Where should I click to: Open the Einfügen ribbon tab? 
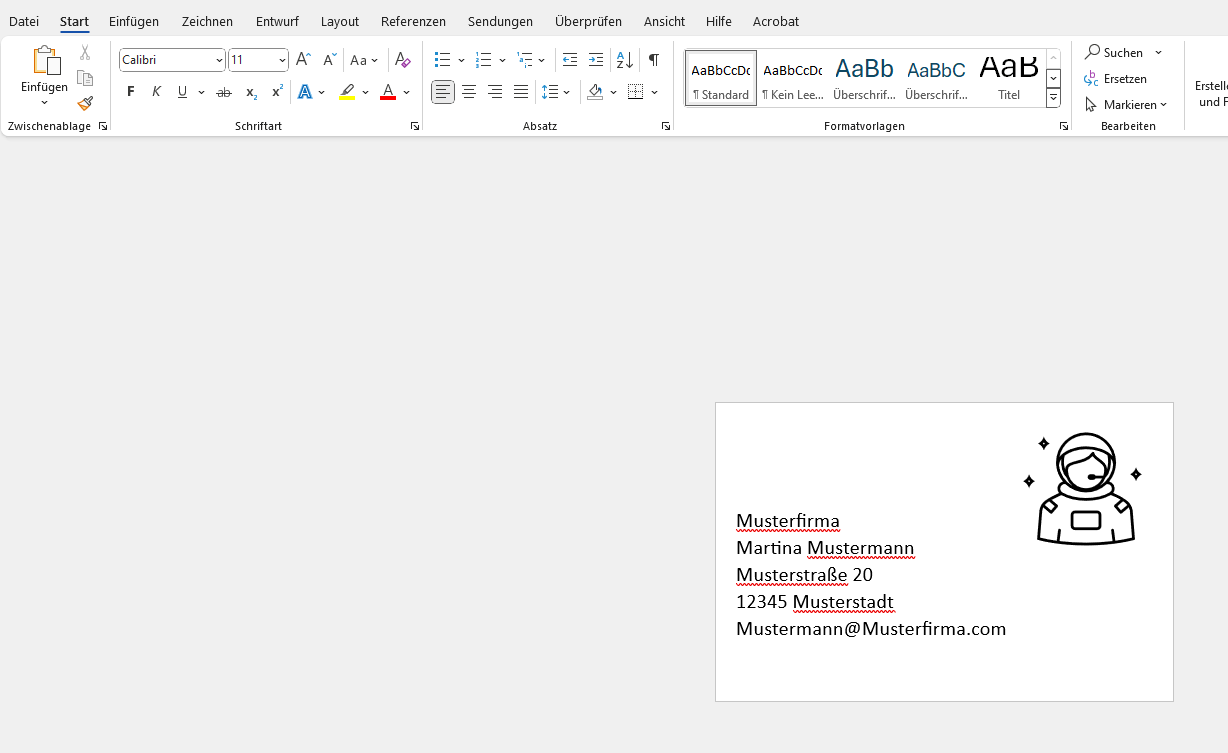tap(134, 21)
